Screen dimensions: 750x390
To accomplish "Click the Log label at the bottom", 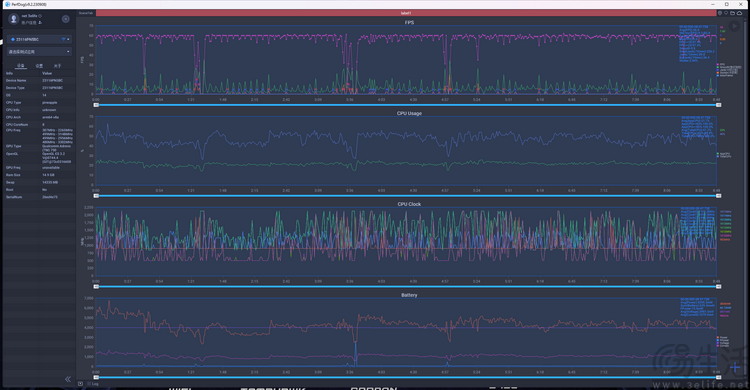I will [95, 384].
